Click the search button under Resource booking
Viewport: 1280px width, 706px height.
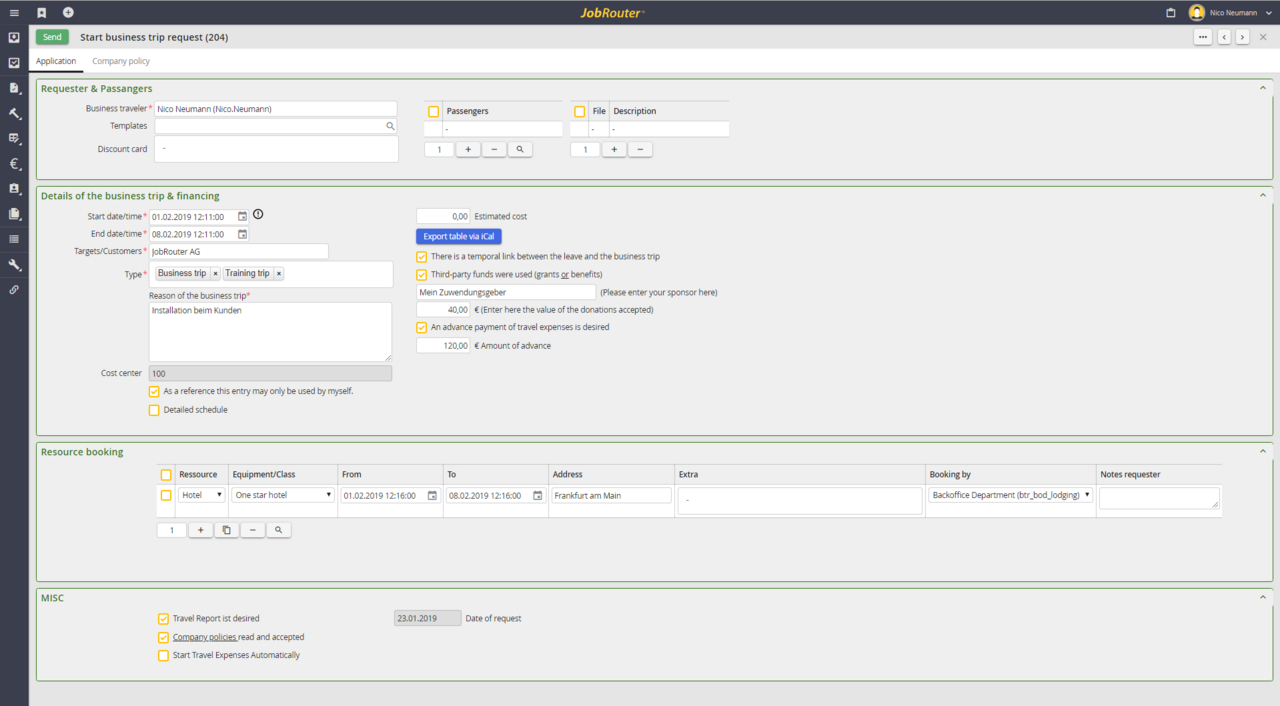[279, 530]
